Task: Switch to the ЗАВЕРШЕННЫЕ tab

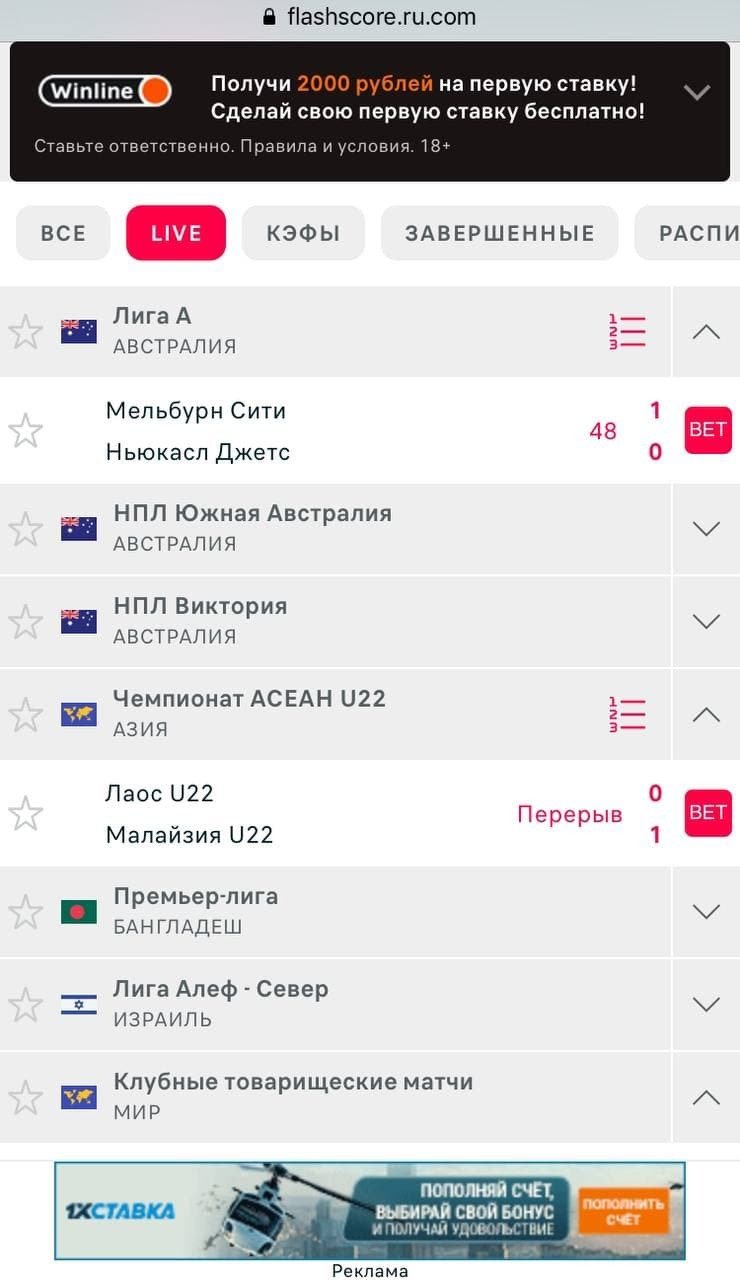Action: 499,233
